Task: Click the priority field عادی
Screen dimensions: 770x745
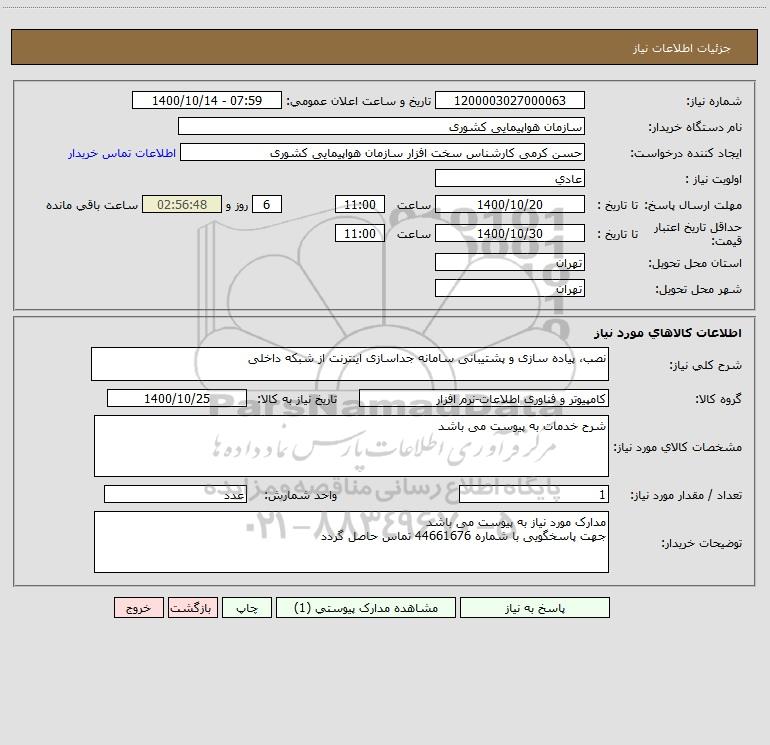Action: pyautogui.click(x=510, y=178)
